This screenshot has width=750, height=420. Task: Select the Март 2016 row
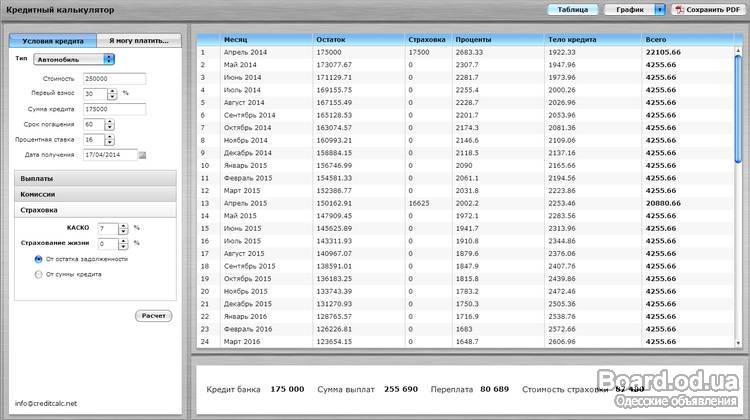(465, 342)
